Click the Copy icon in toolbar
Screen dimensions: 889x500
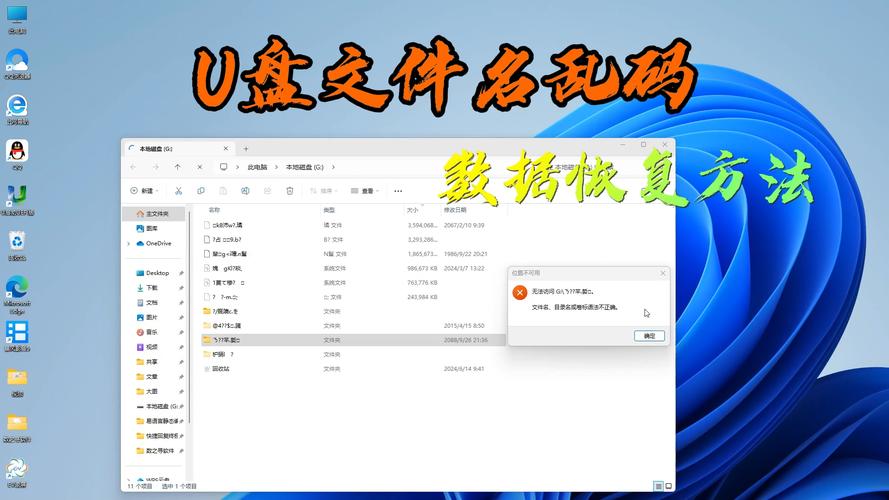click(201, 191)
